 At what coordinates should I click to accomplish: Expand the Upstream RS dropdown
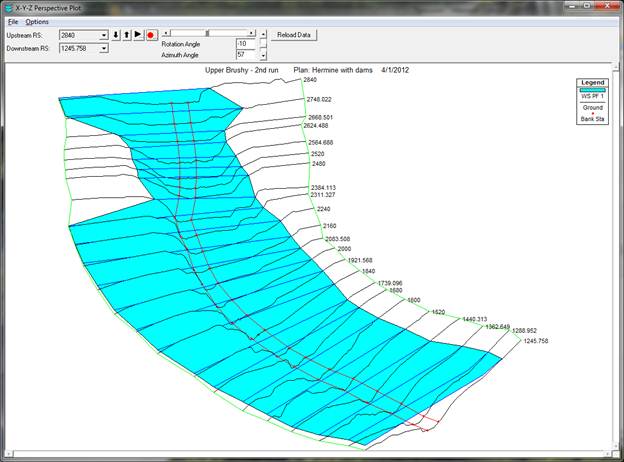click(104, 35)
